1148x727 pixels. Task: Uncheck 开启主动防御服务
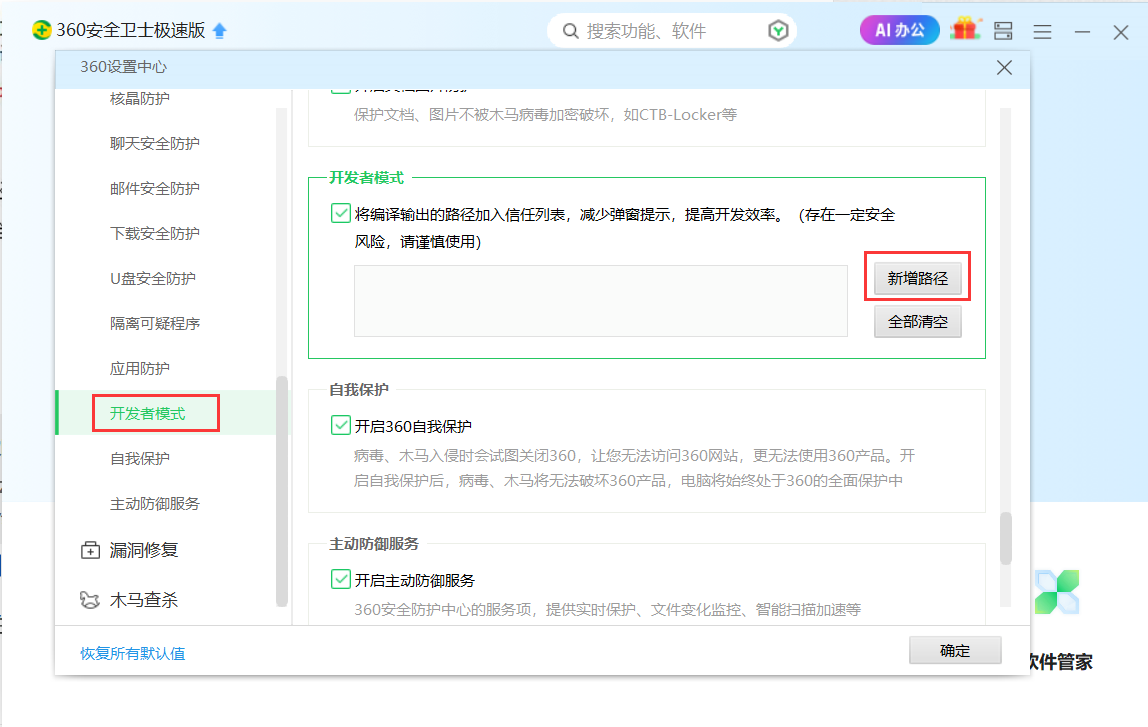click(340, 579)
